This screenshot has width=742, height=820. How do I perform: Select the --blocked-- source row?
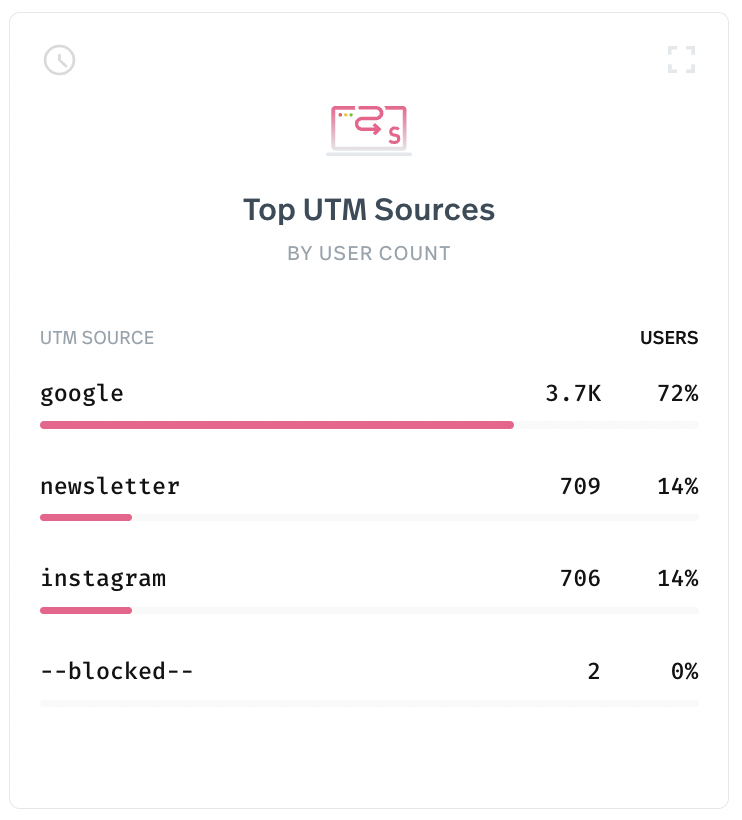369,682
